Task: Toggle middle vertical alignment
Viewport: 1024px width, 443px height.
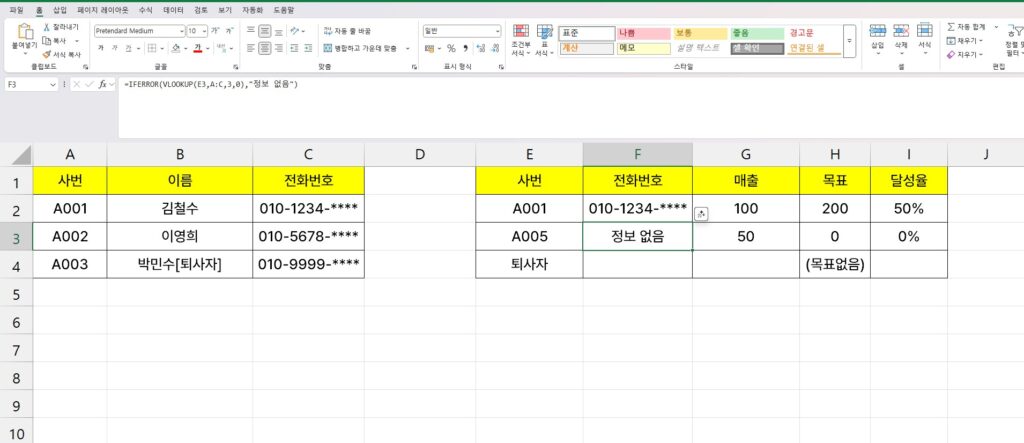Action: pyautogui.click(x=264, y=31)
